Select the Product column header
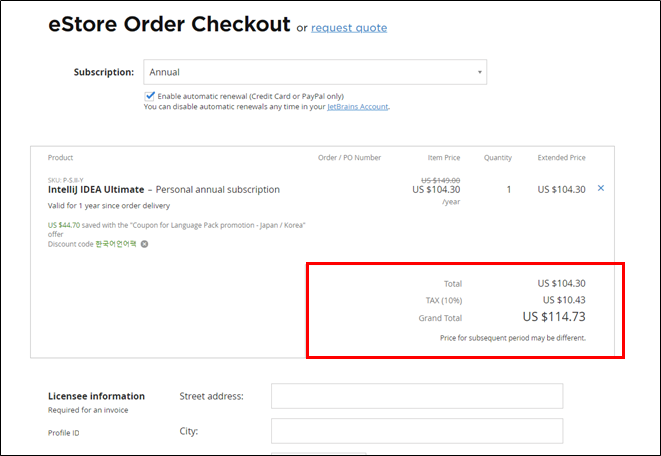The height and width of the screenshot is (456, 661). [60, 158]
